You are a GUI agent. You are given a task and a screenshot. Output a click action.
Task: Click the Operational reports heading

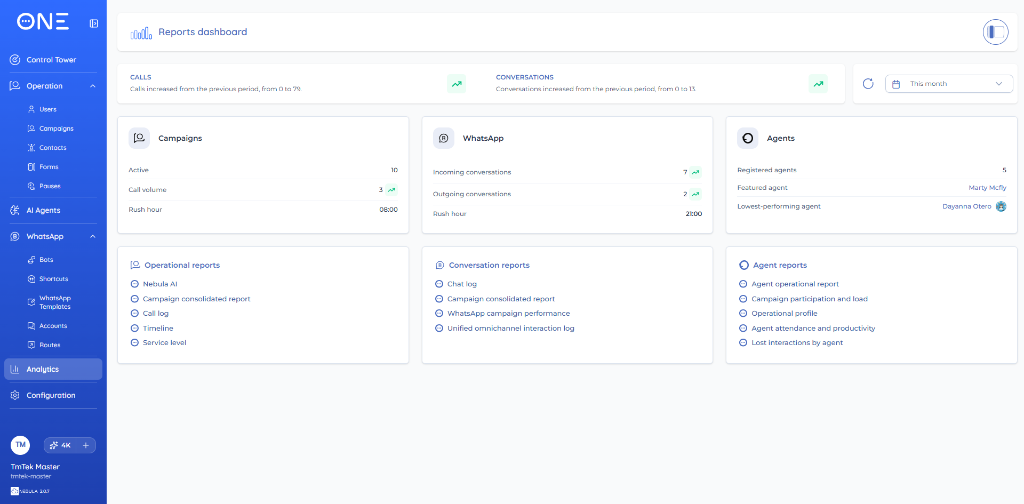[182, 266]
